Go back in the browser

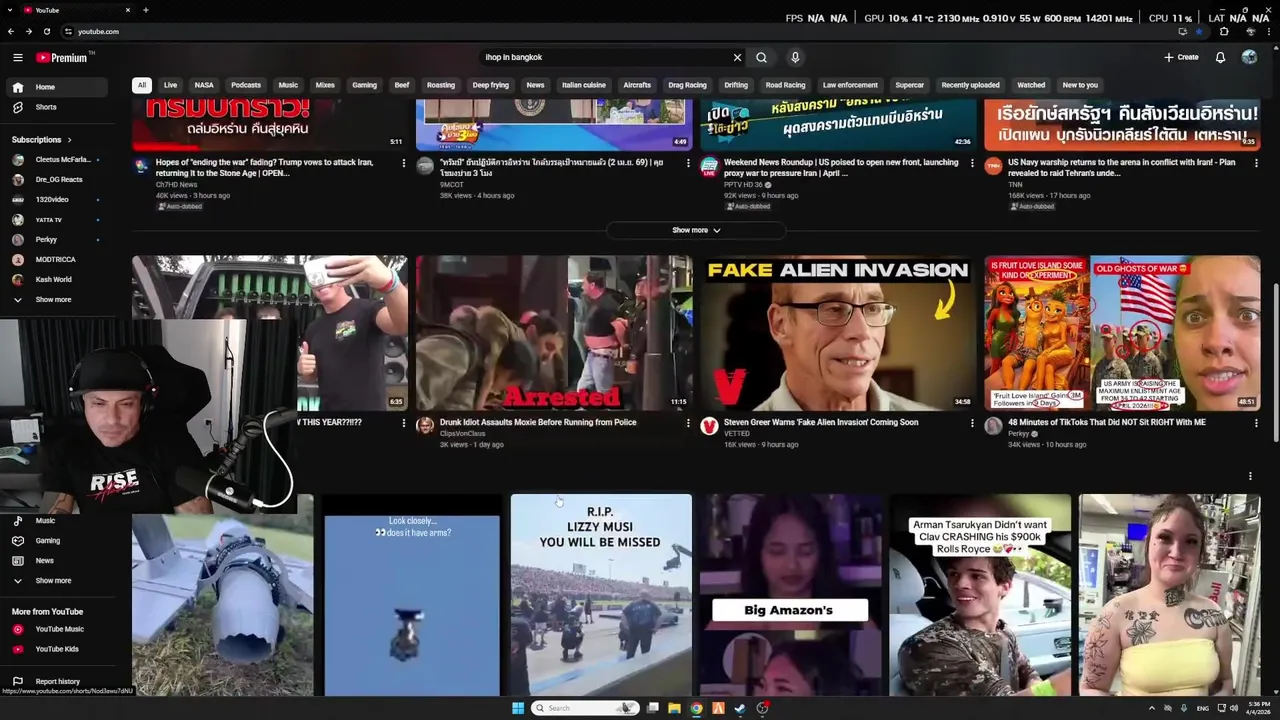click(11, 31)
